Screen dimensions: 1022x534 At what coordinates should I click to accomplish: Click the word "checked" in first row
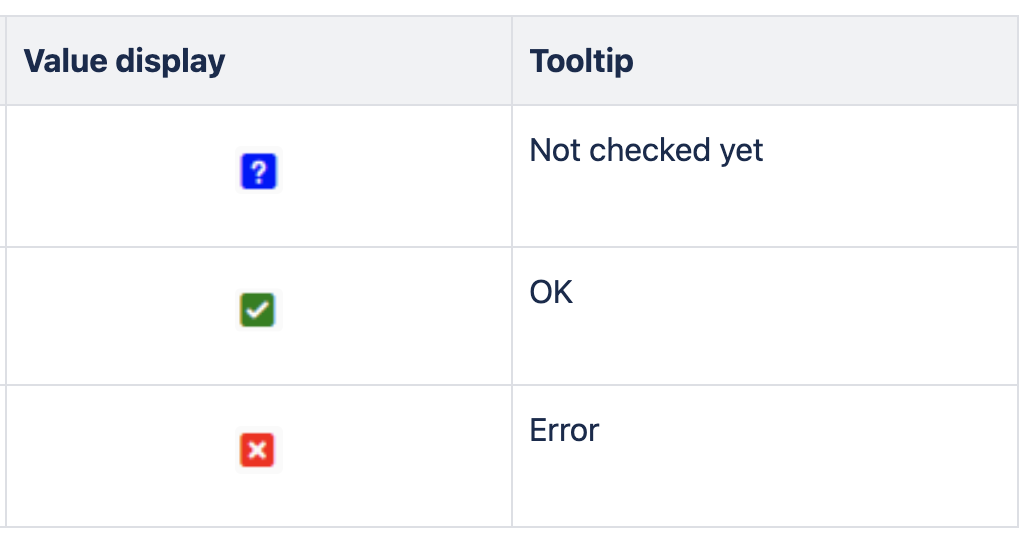(649, 150)
